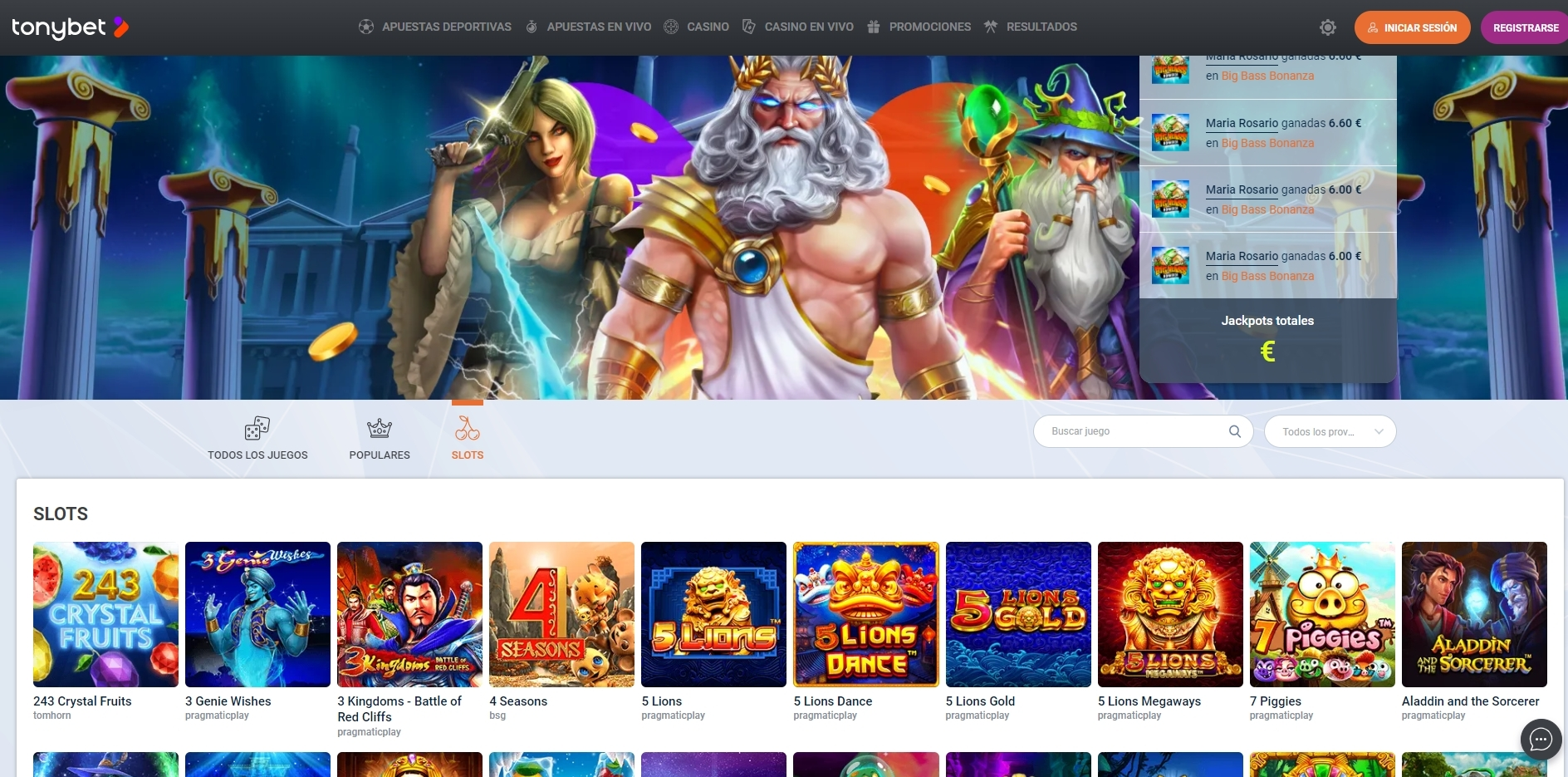The image size is (1568, 777).
Task: Click the crown icon for Populares
Action: 380,428
